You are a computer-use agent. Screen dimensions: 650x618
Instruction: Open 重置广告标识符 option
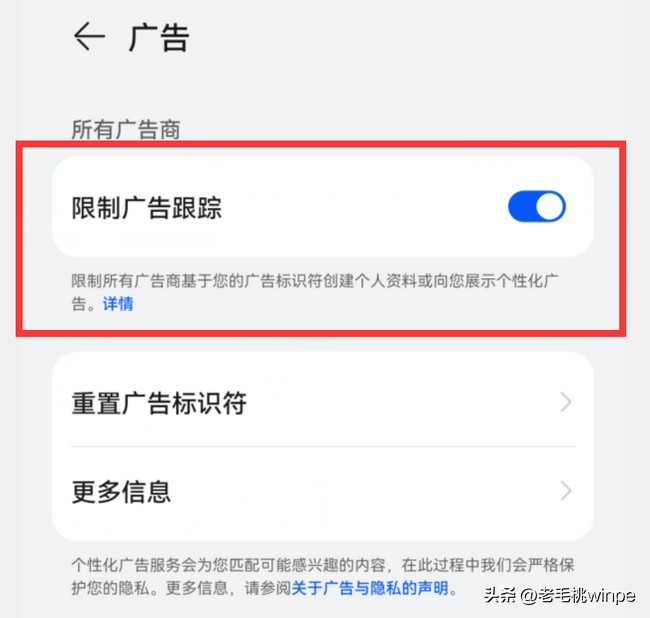(x=323, y=402)
